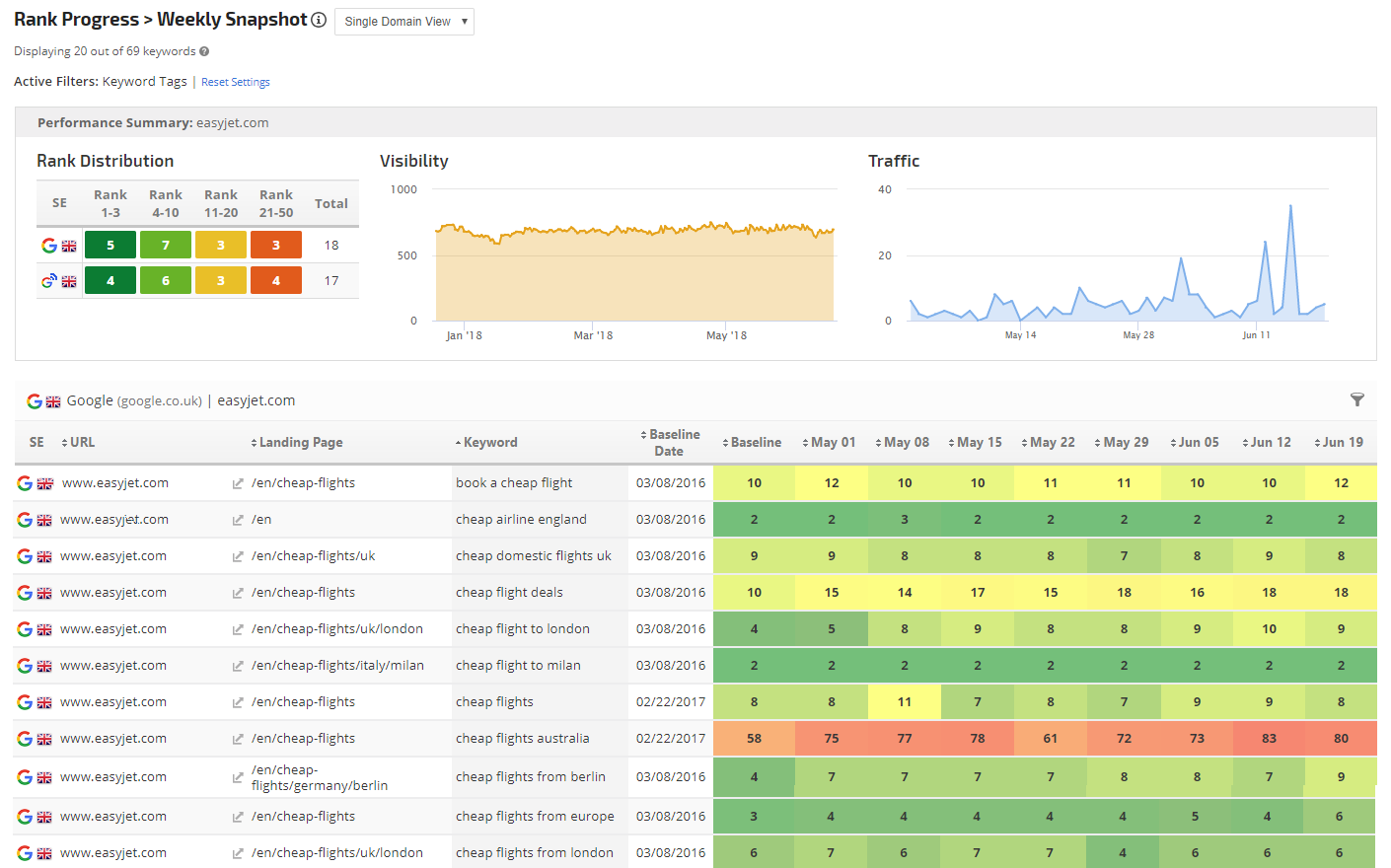Open the table filter funnel icon
The height and width of the screenshot is (868, 1391).
click(1357, 399)
